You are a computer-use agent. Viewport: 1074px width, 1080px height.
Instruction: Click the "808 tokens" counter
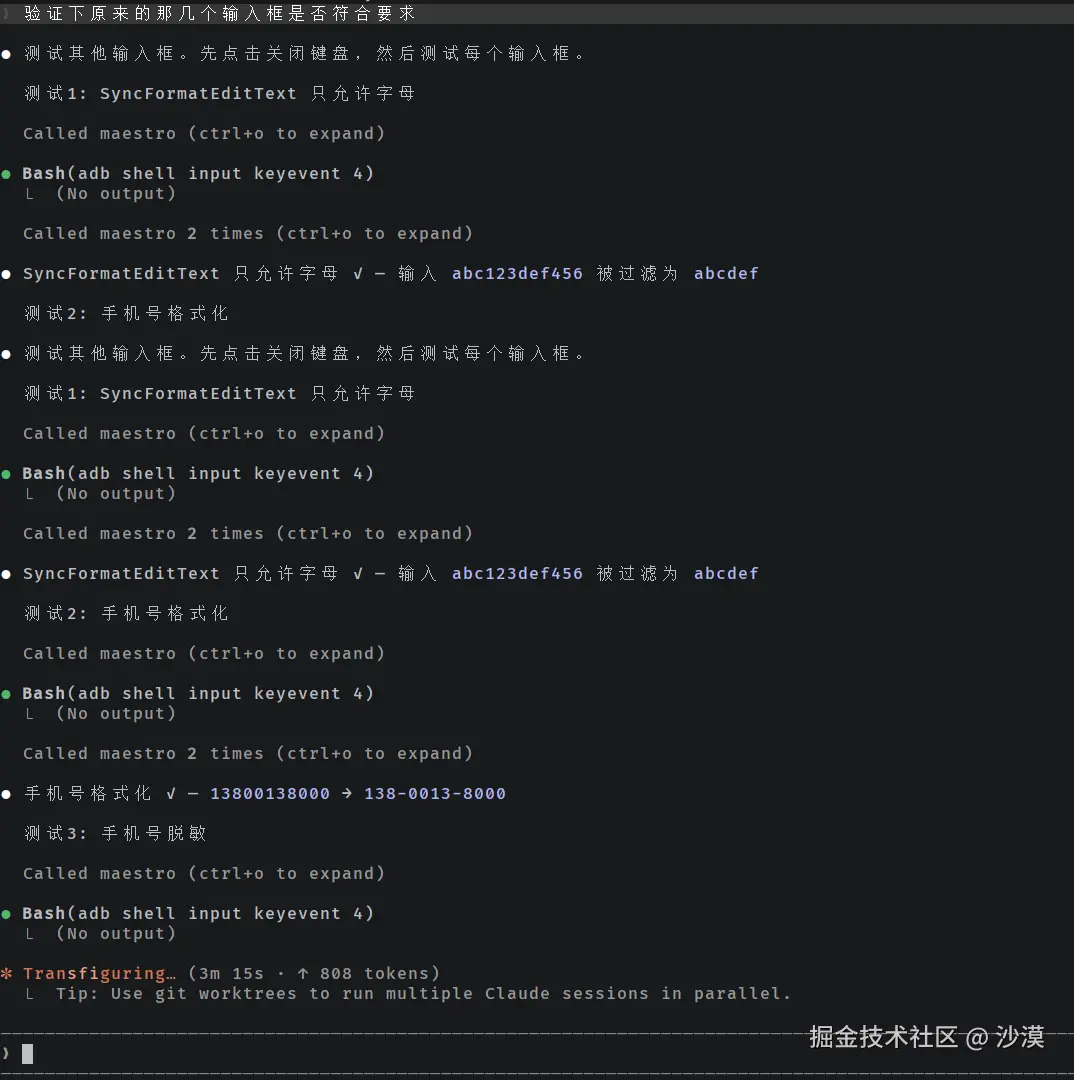(374, 973)
